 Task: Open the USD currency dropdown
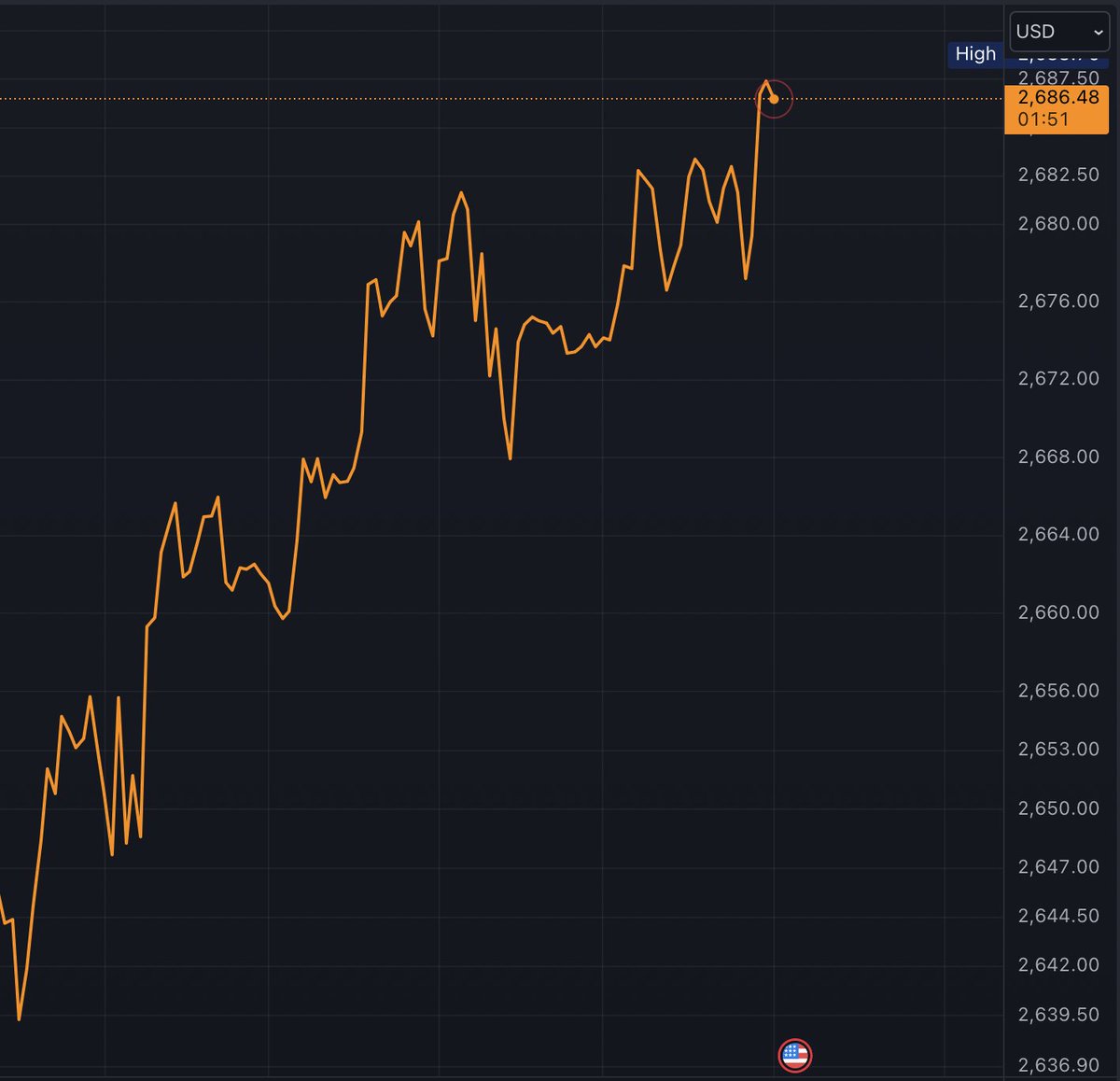coord(1059,32)
